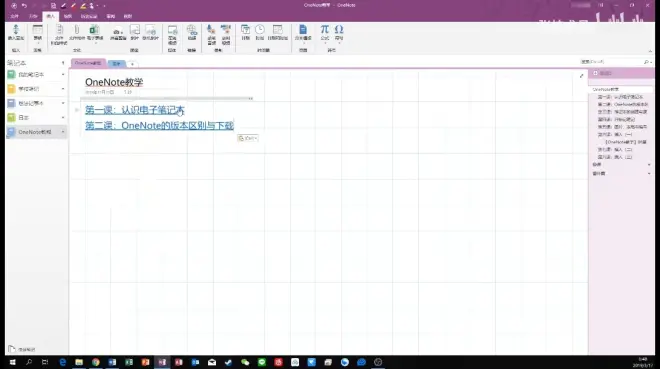Open Windows Start menu
The width and height of the screenshot is (660, 369).
(12, 362)
